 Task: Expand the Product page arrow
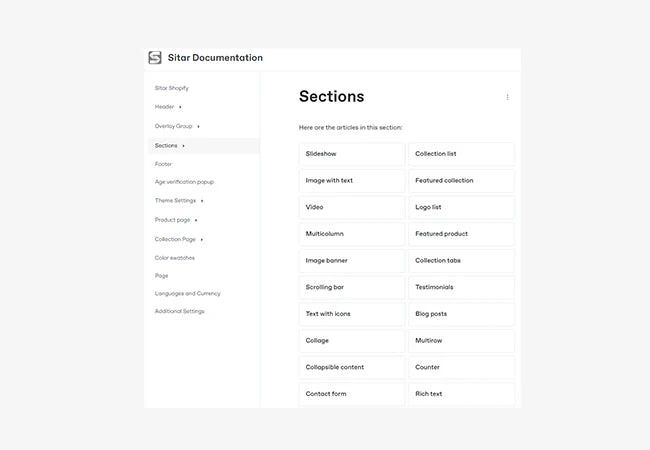click(196, 220)
